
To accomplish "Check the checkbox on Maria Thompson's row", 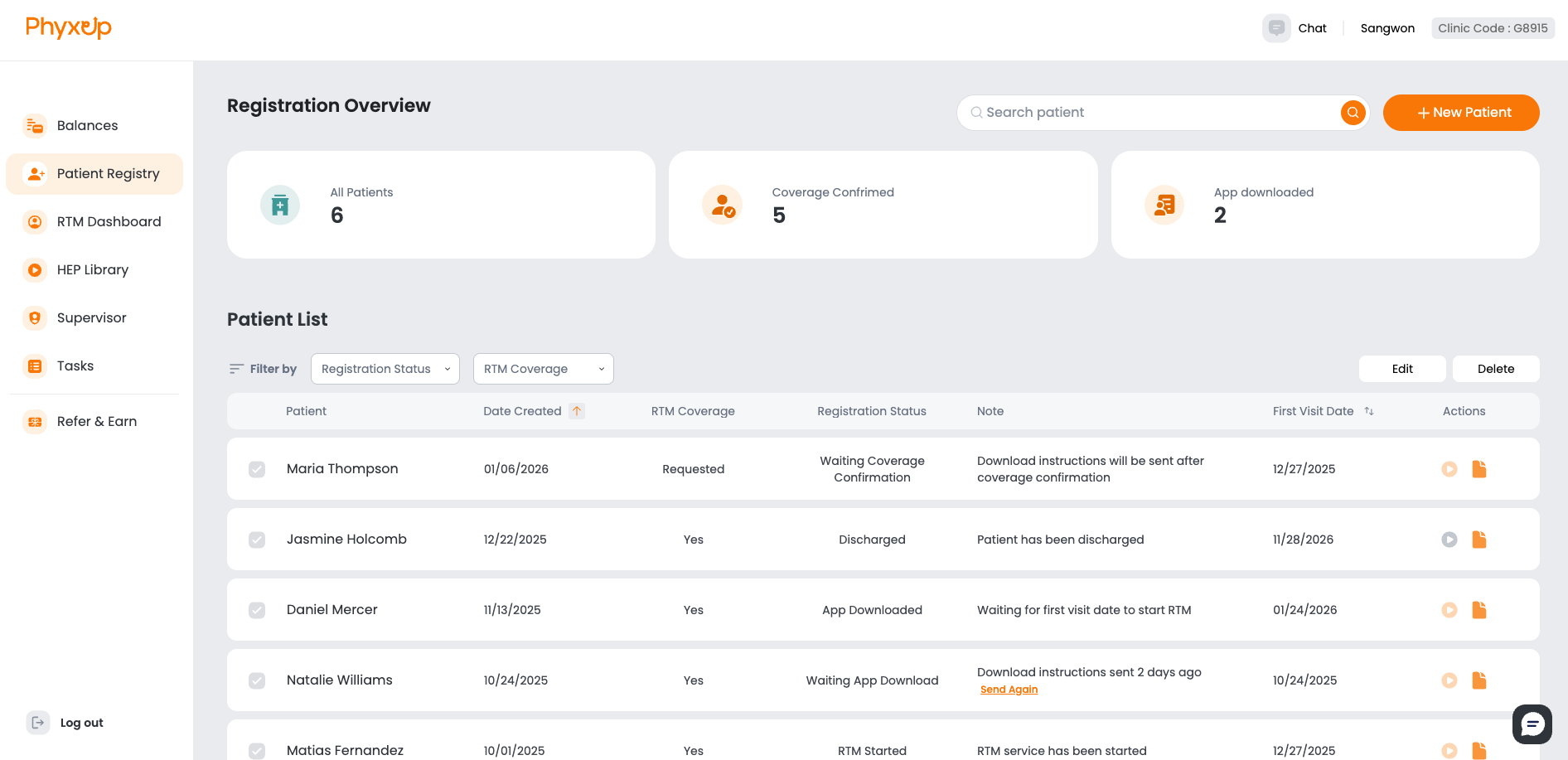I will click(257, 469).
